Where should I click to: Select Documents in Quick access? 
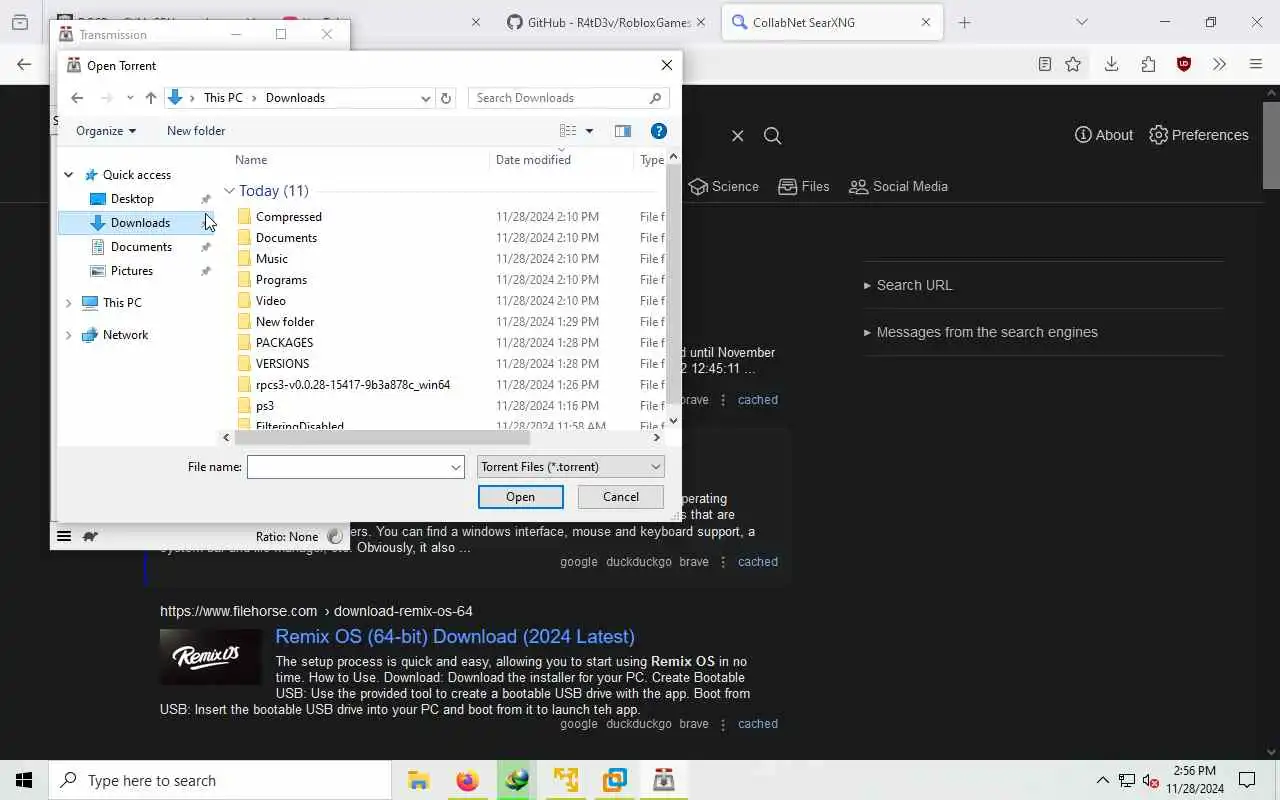(141, 247)
